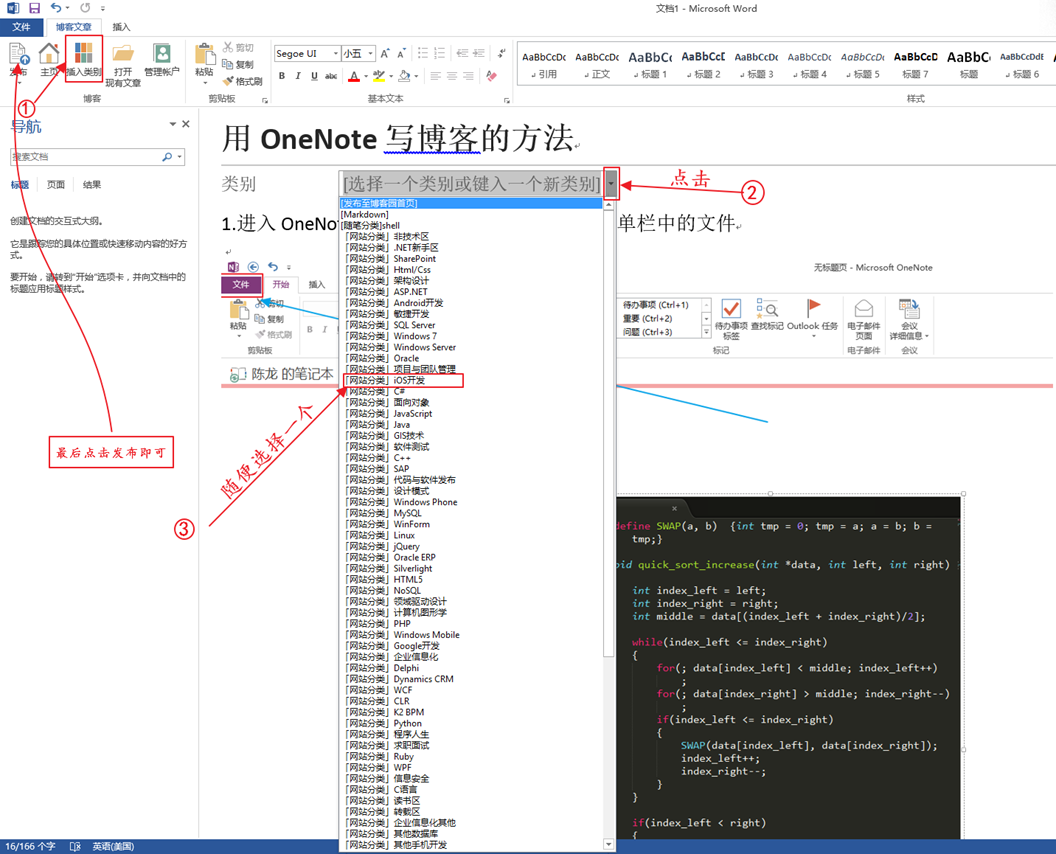Viewport: 1056px width, 854px height.
Task: Toggle align text right
Action: (x=469, y=76)
